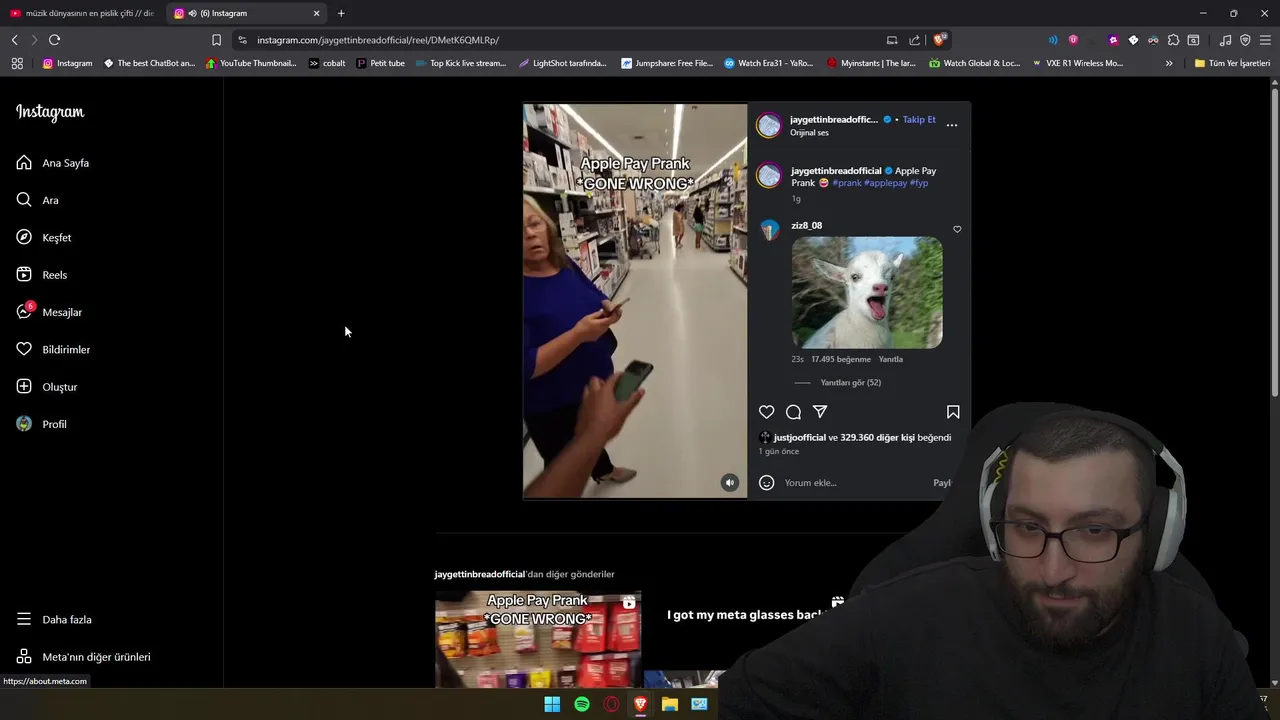The height and width of the screenshot is (720, 1280).
Task: Click Yanıtla on ziz8_08's comment
Action: [x=890, y=359]
